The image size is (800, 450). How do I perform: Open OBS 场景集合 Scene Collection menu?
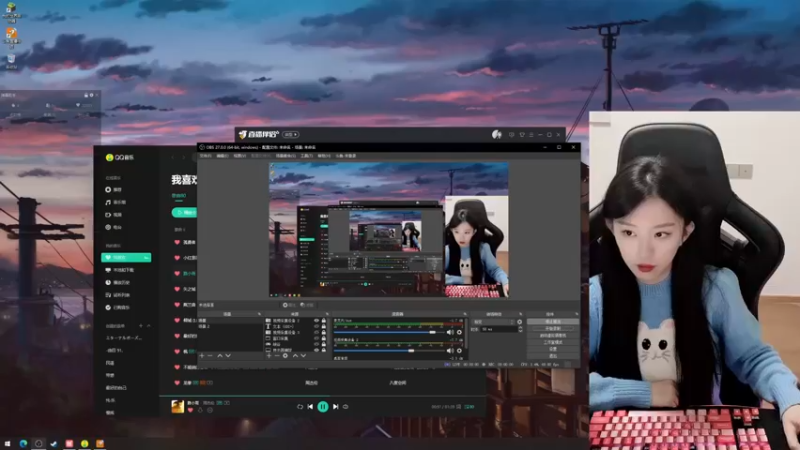click(286, 156)
